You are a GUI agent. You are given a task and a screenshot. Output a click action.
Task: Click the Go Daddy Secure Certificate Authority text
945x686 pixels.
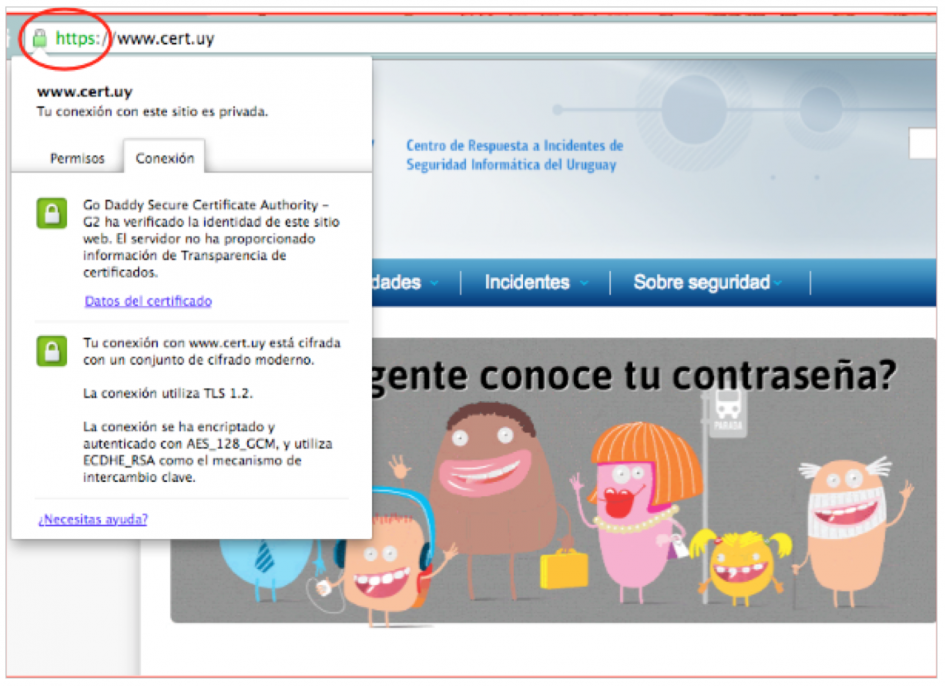pyautogui.click(x=211, y=239)
